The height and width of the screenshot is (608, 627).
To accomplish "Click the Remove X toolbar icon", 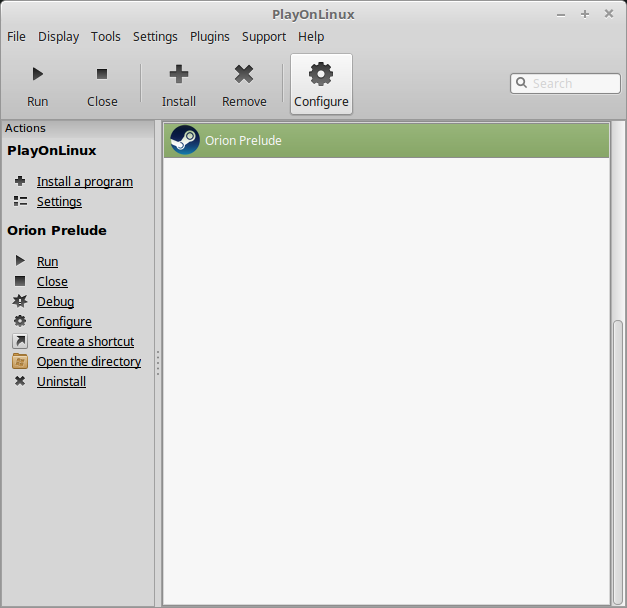I will click(244, 74).
